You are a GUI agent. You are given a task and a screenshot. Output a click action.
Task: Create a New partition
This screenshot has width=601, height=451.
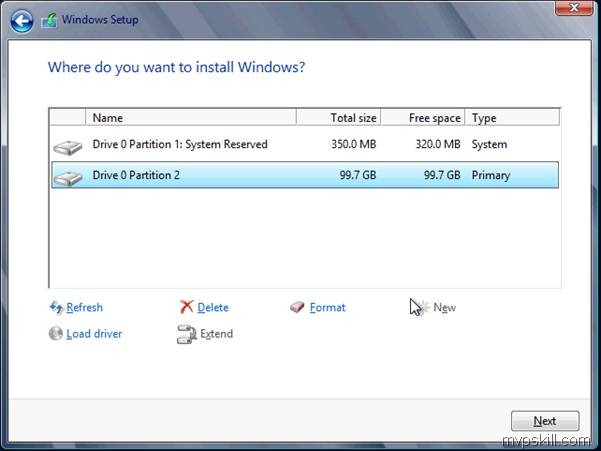[445, 307]
